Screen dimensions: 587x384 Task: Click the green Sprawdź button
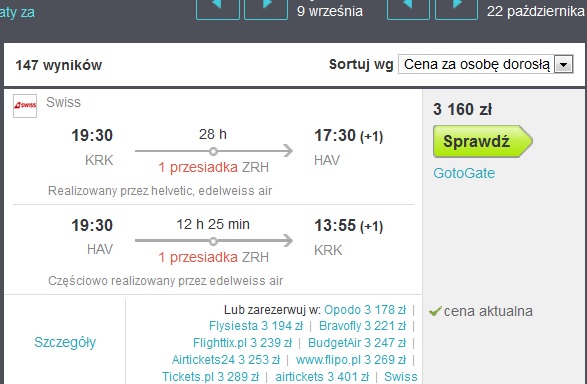point(483,141)
